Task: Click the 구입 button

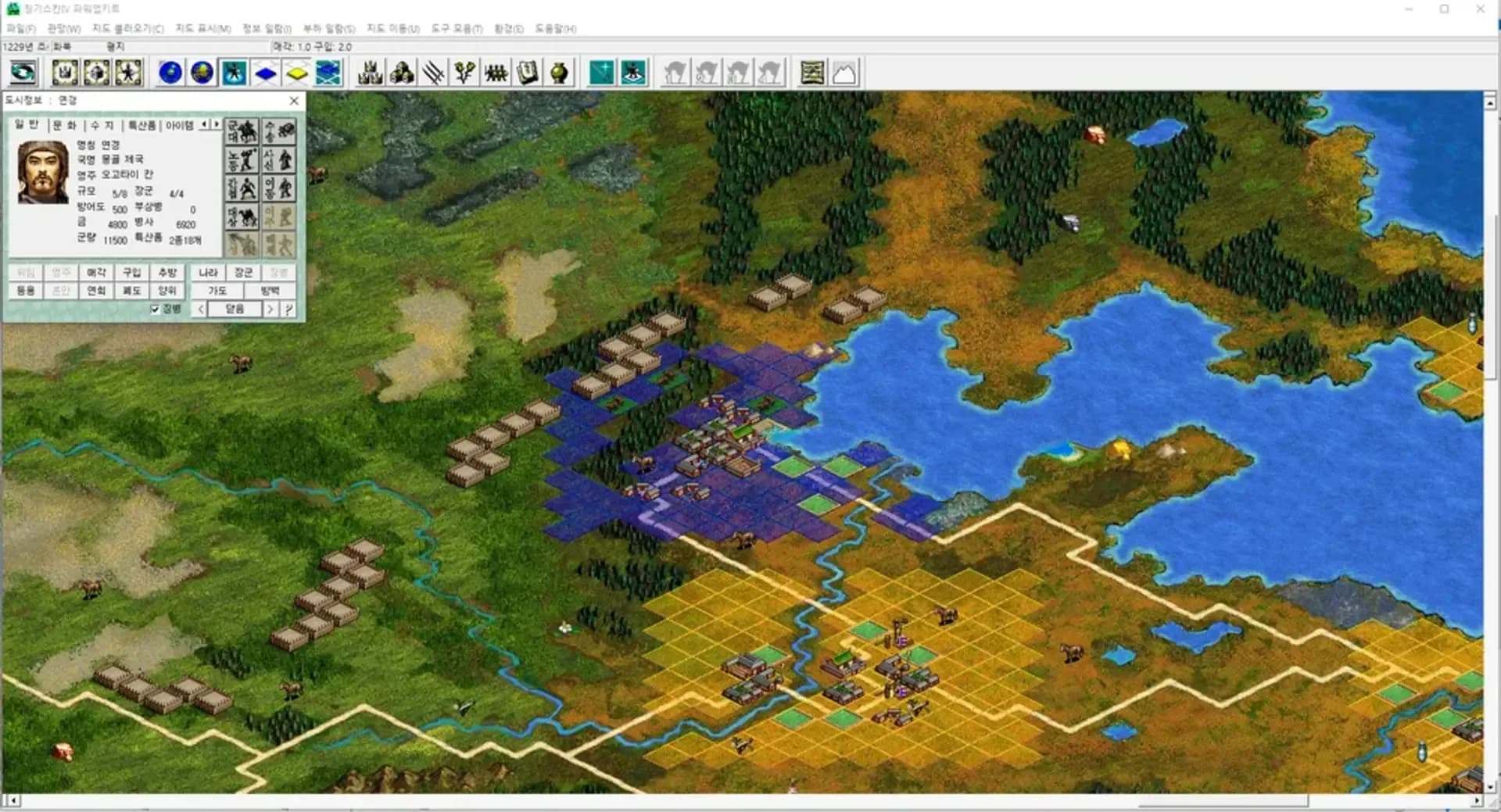Action: pyautogui.click(x=131, y=273)
